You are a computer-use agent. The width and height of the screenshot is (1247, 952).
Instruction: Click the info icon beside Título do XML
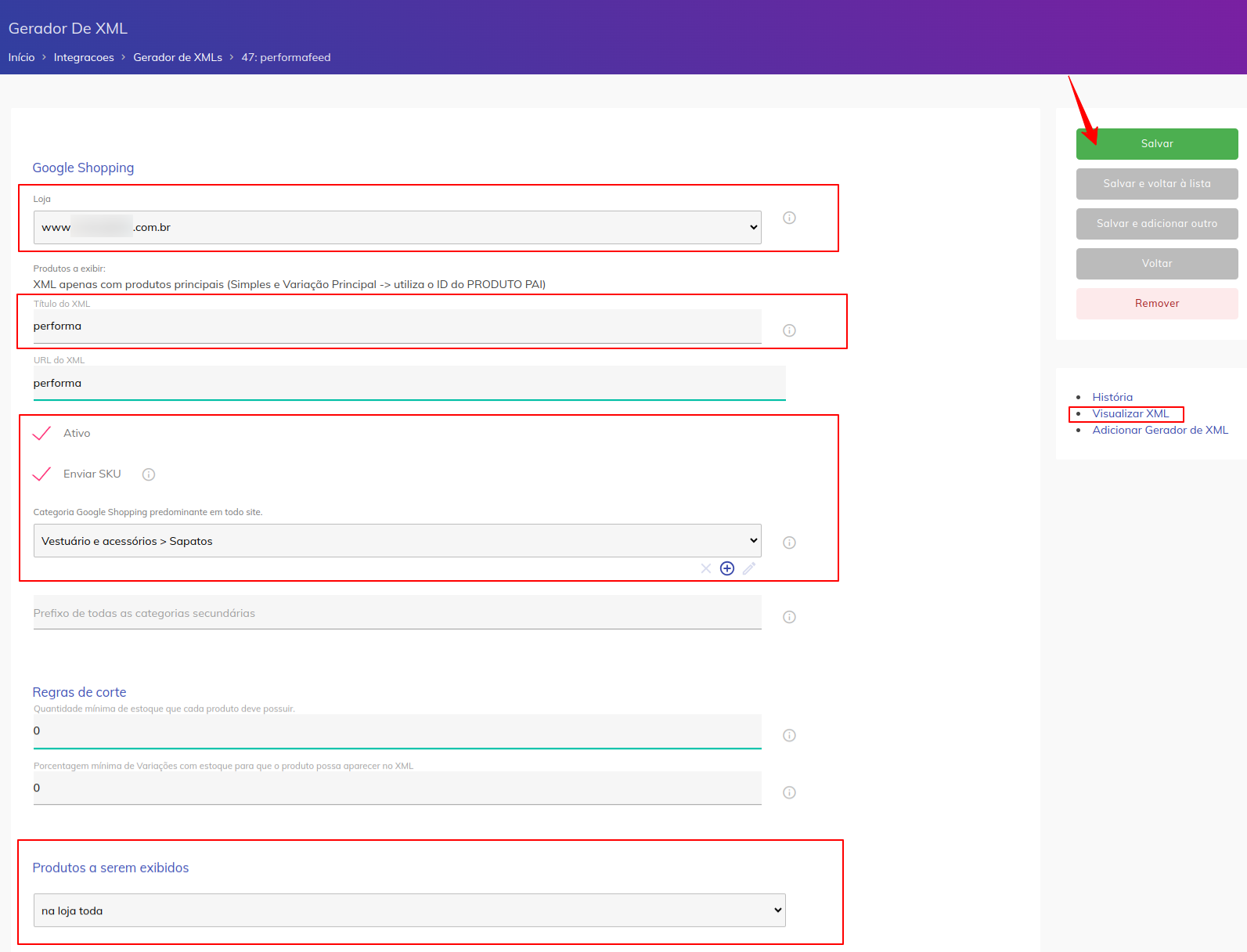click(x=789, y=330)
